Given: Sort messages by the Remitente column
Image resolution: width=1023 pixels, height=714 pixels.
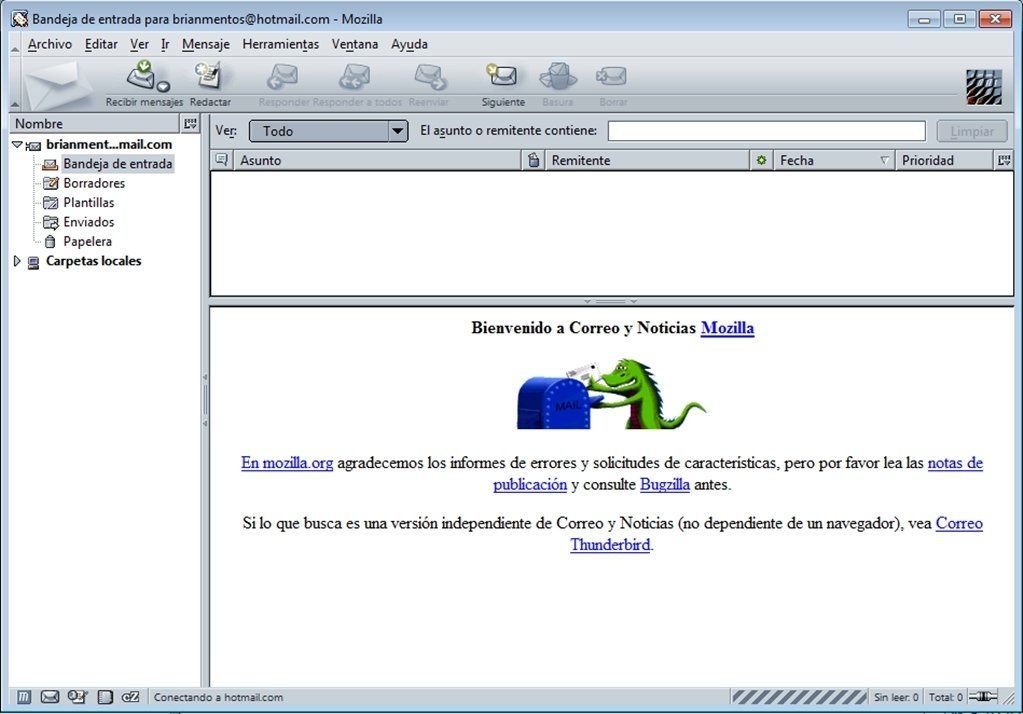Looking at the screenshot, I should click(x=647, y=160).
